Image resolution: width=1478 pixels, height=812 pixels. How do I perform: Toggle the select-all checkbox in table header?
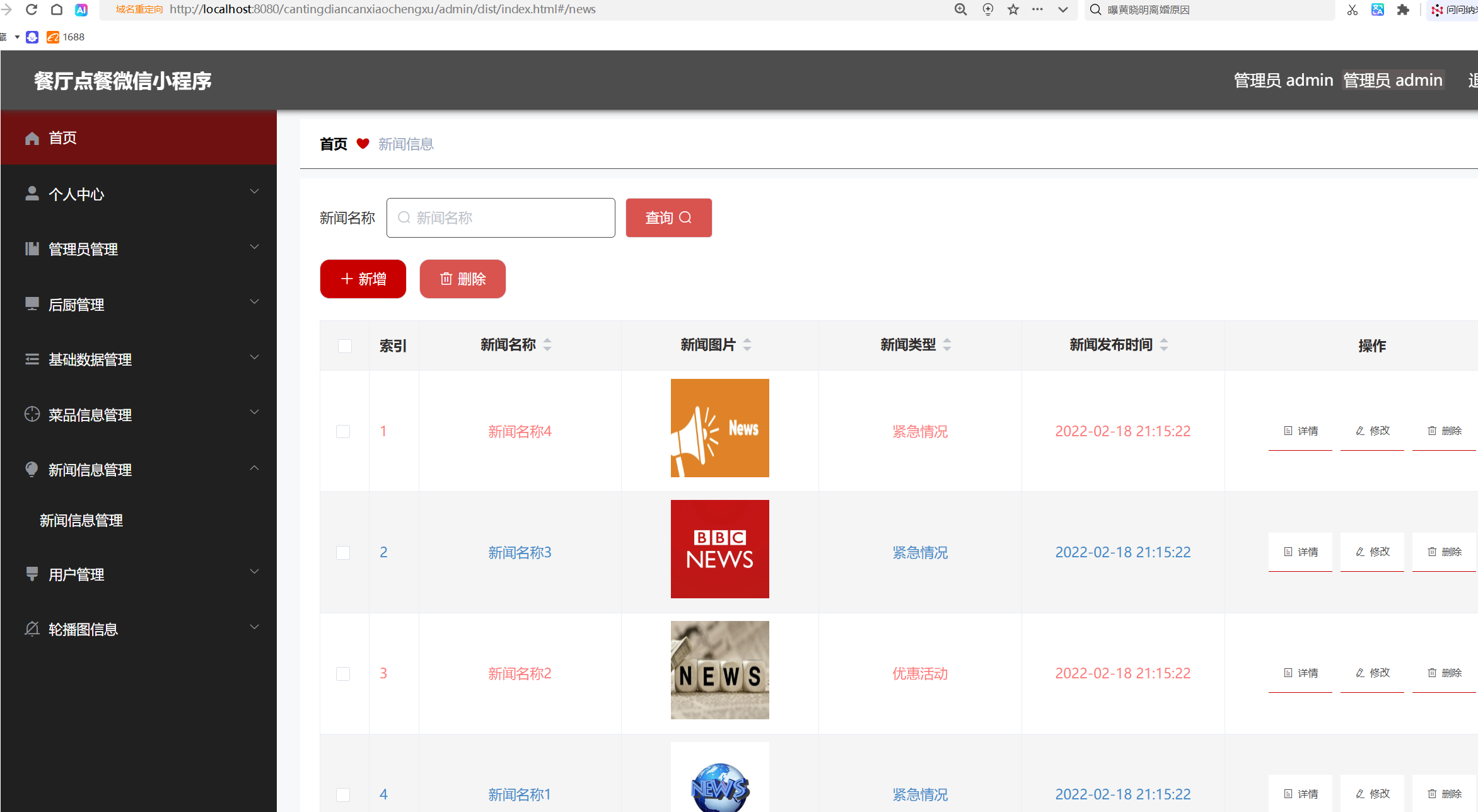(344, 345)
